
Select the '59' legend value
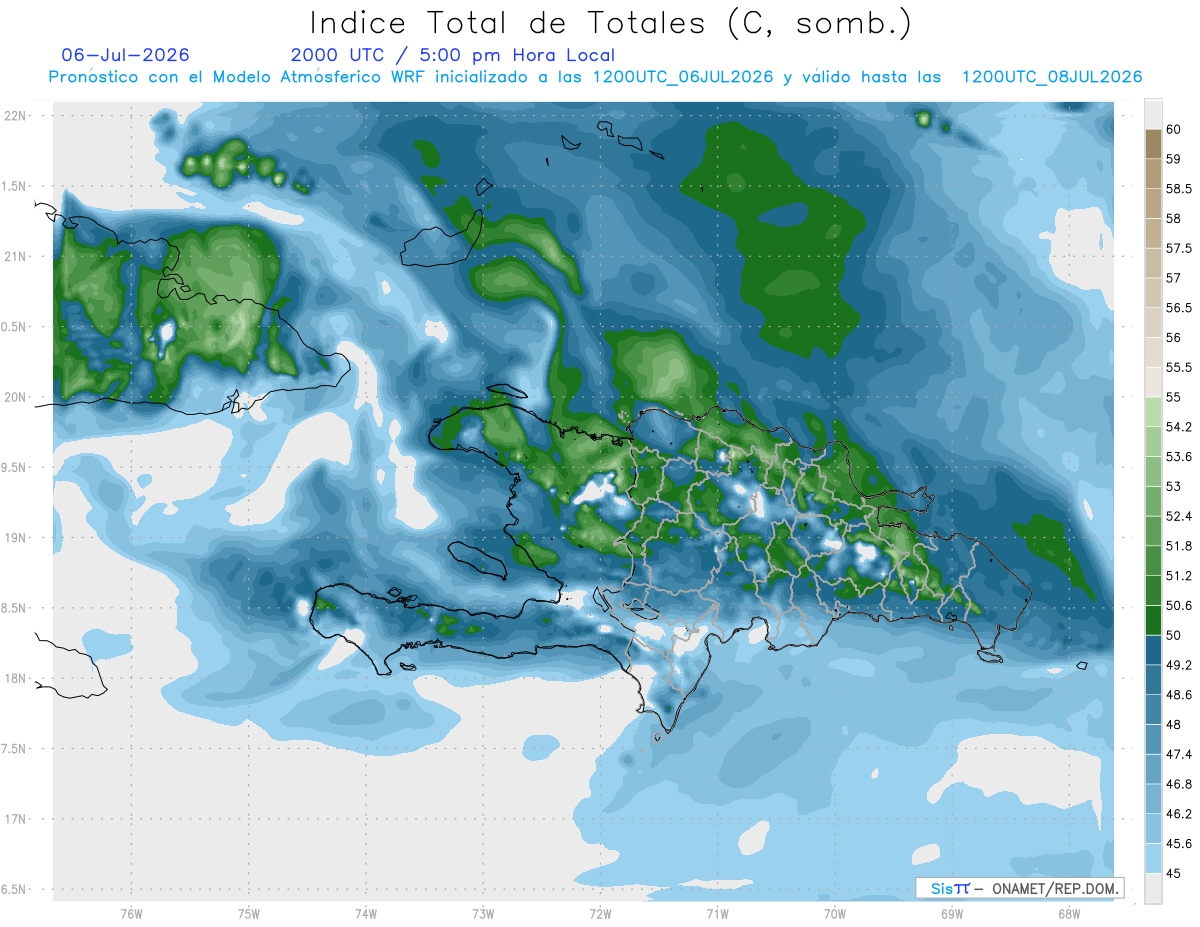[x=1174, y=159]
